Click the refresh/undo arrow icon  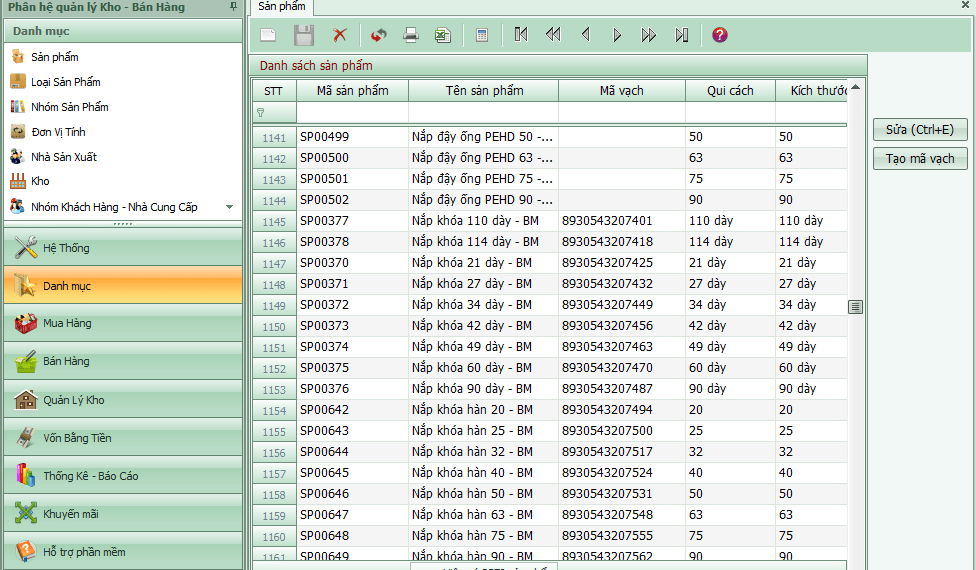pyautogui.click(x=378, y=35)
